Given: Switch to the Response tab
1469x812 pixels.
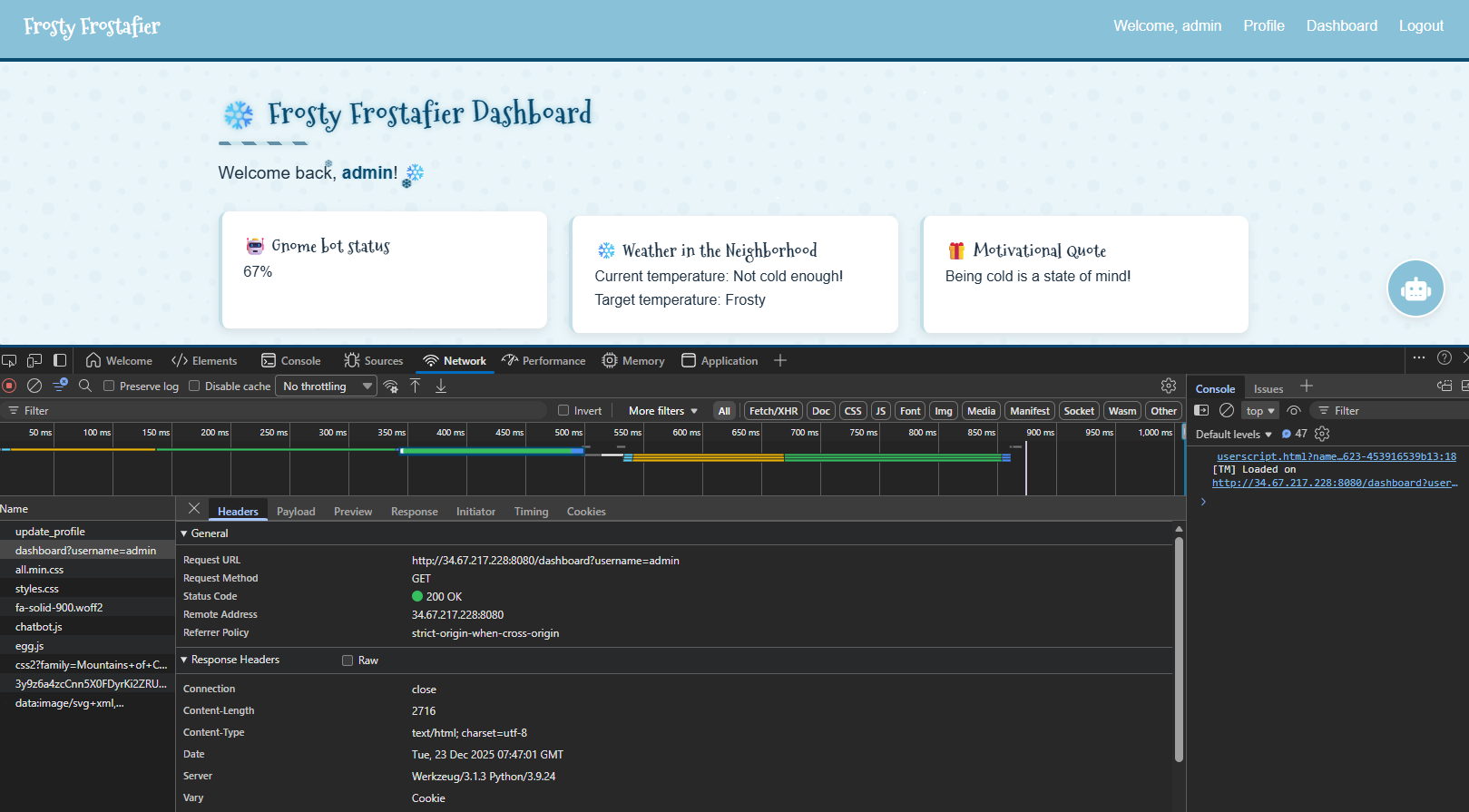Looking at the screenshot, I should (x=414, y=512).
